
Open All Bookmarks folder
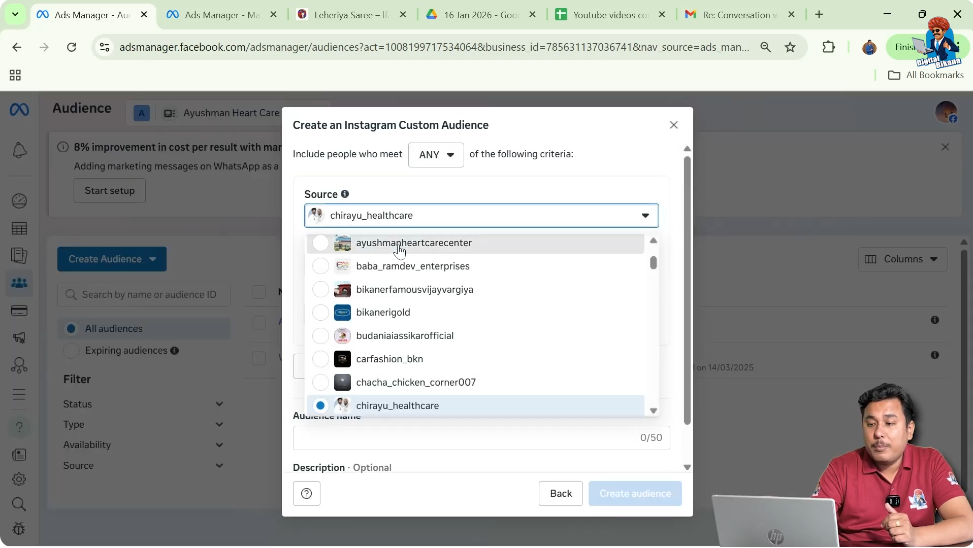(926, 75)
